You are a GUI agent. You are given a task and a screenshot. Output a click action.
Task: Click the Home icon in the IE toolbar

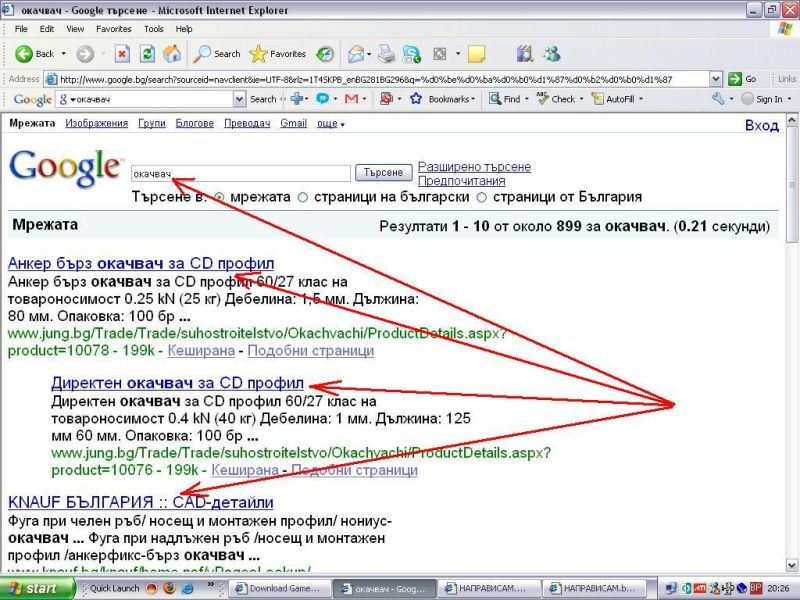point(172,53)
